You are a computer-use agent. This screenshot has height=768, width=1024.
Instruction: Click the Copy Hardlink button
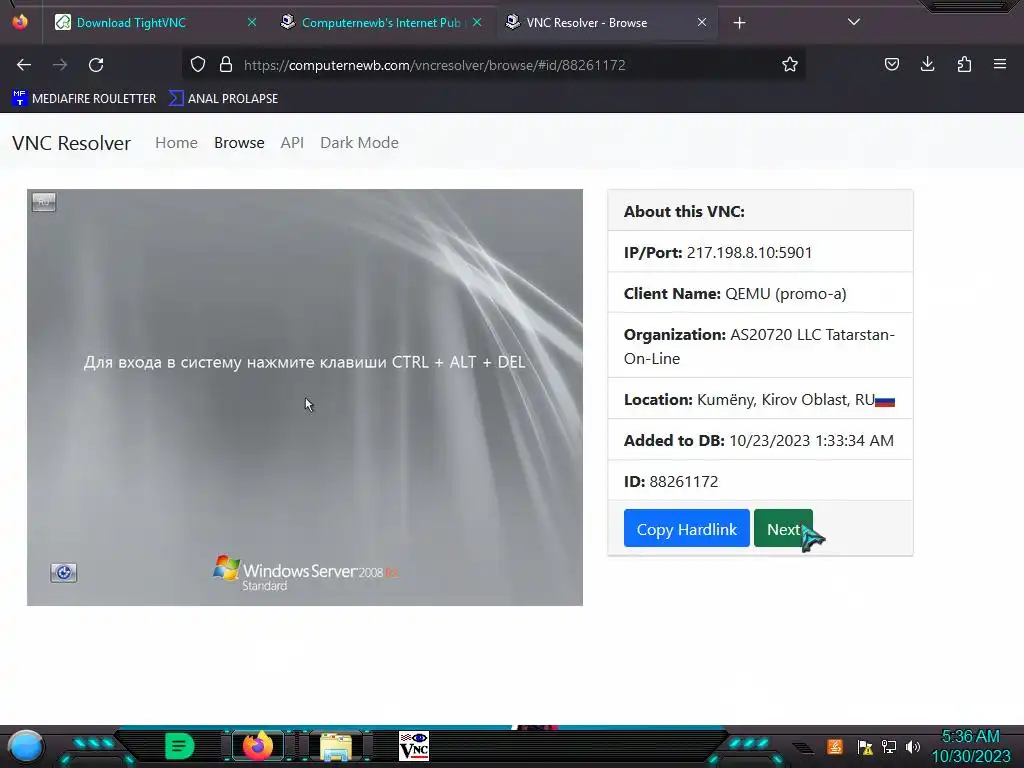coord(686,528)
